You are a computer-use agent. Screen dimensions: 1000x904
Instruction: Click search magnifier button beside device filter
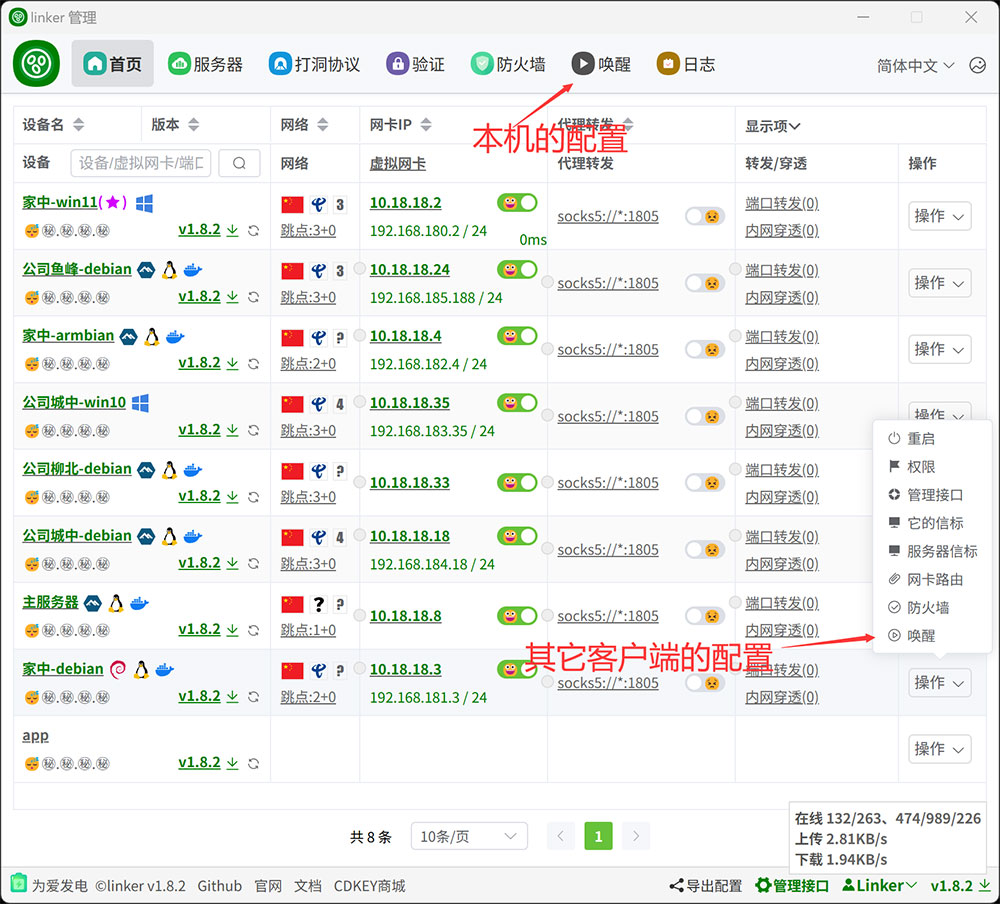(x=239, y=163)
